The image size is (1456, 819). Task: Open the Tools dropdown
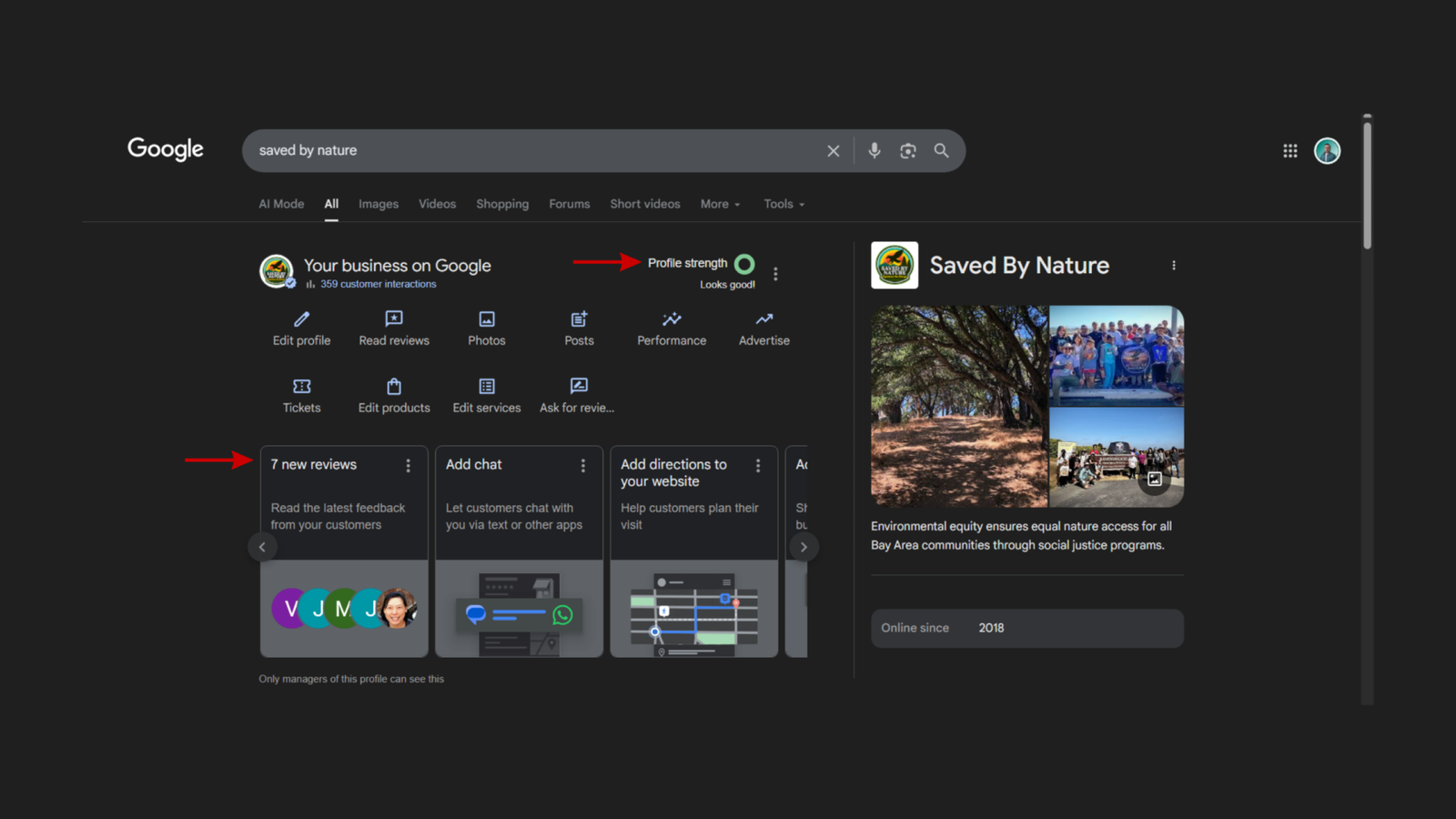pyautogui.click(x=783, y=204)
